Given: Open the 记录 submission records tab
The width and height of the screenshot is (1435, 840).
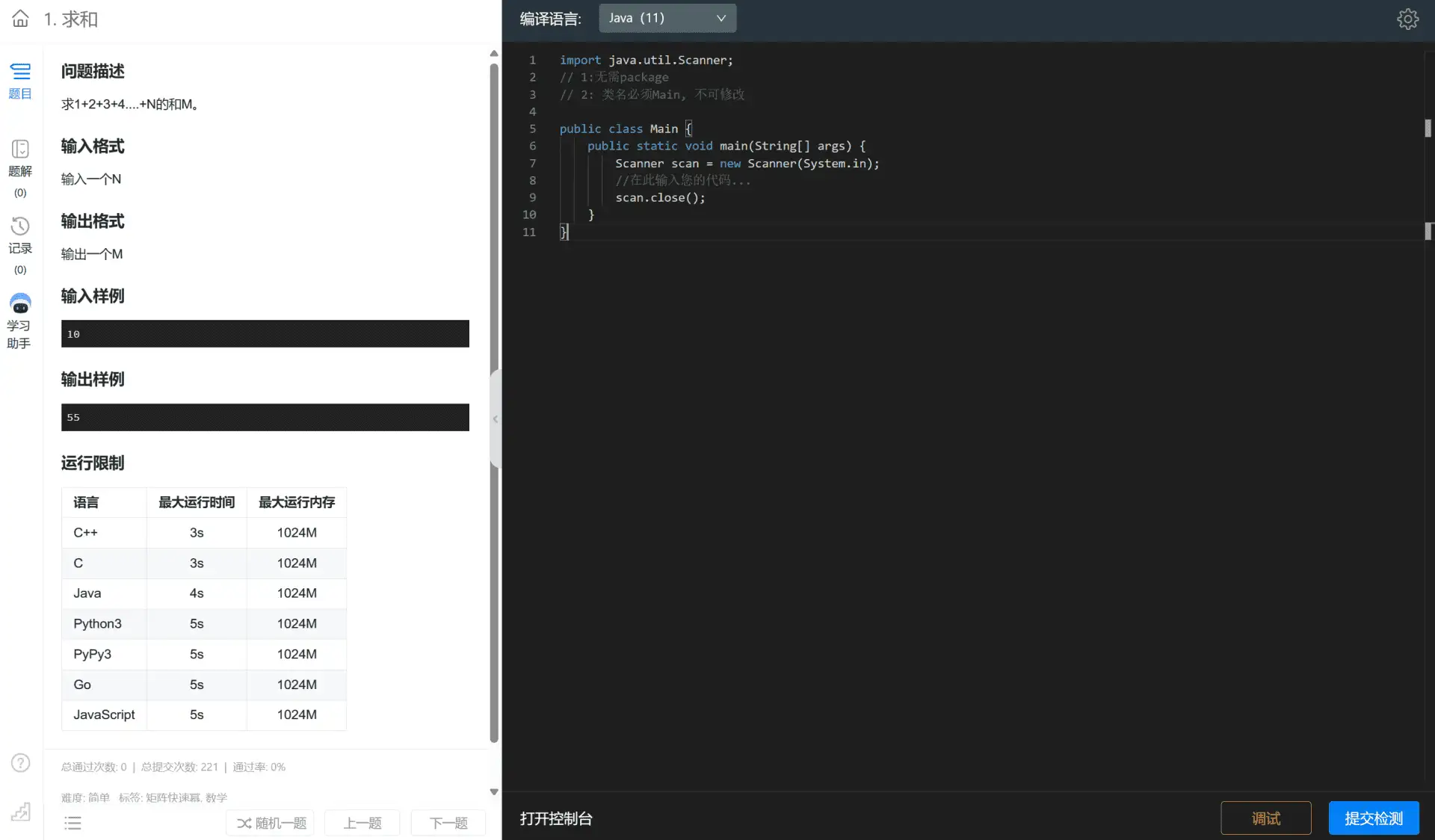Looking at the screenshot, I should click(x=20, y=246).
